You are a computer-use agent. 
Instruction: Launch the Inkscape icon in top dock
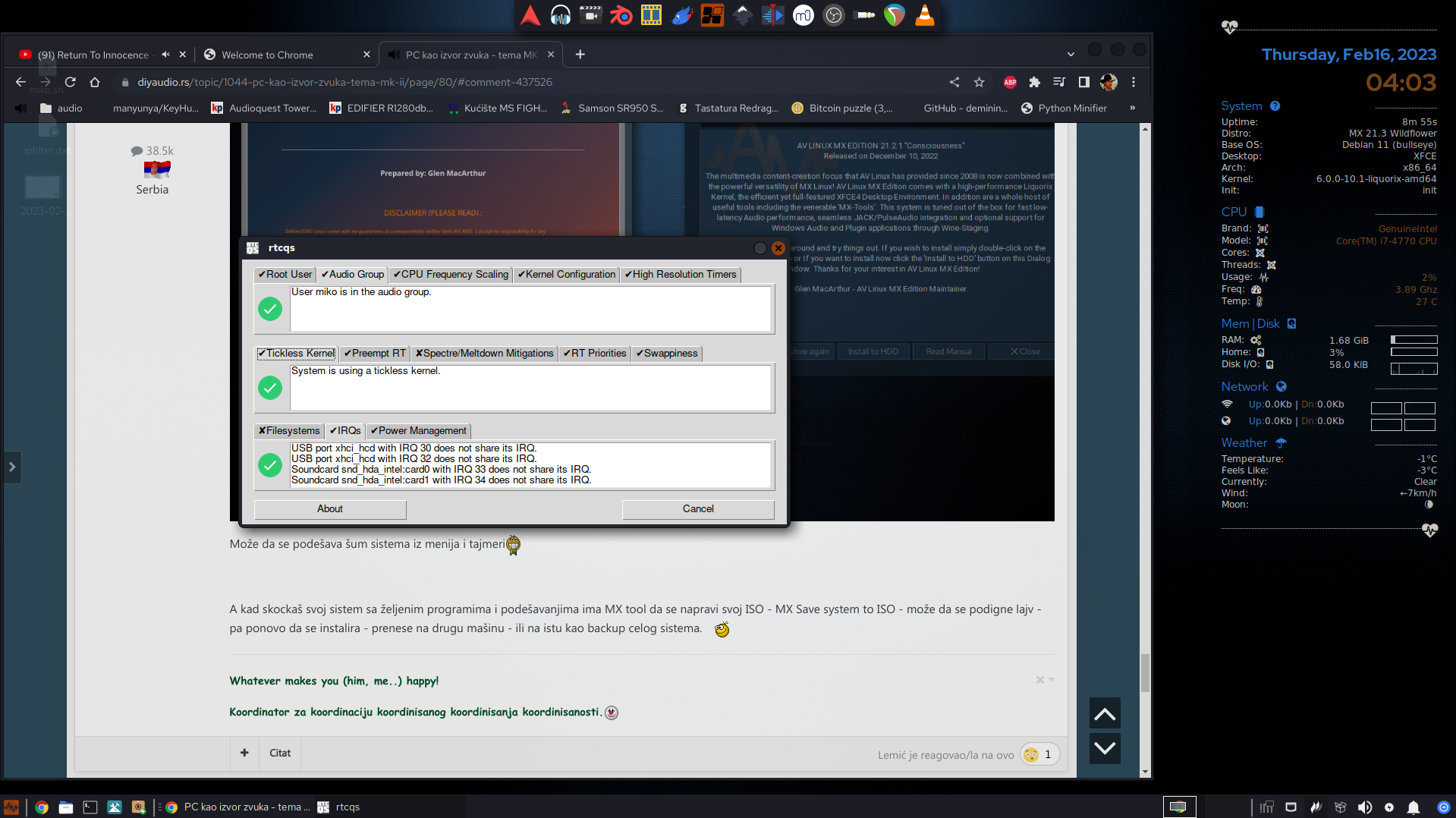tap(743, 15)
